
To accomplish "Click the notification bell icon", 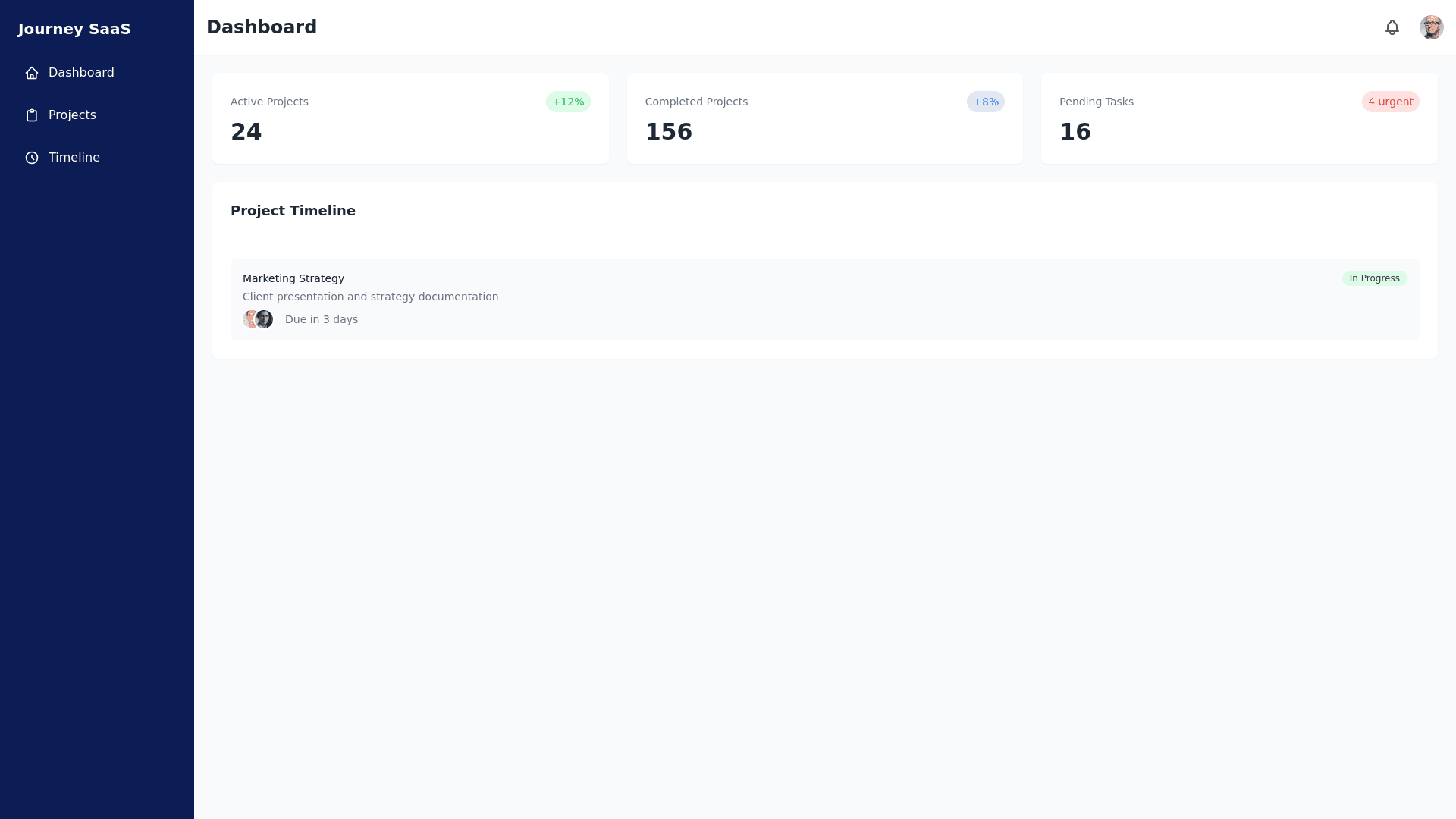I will [x=1392, y=27].
